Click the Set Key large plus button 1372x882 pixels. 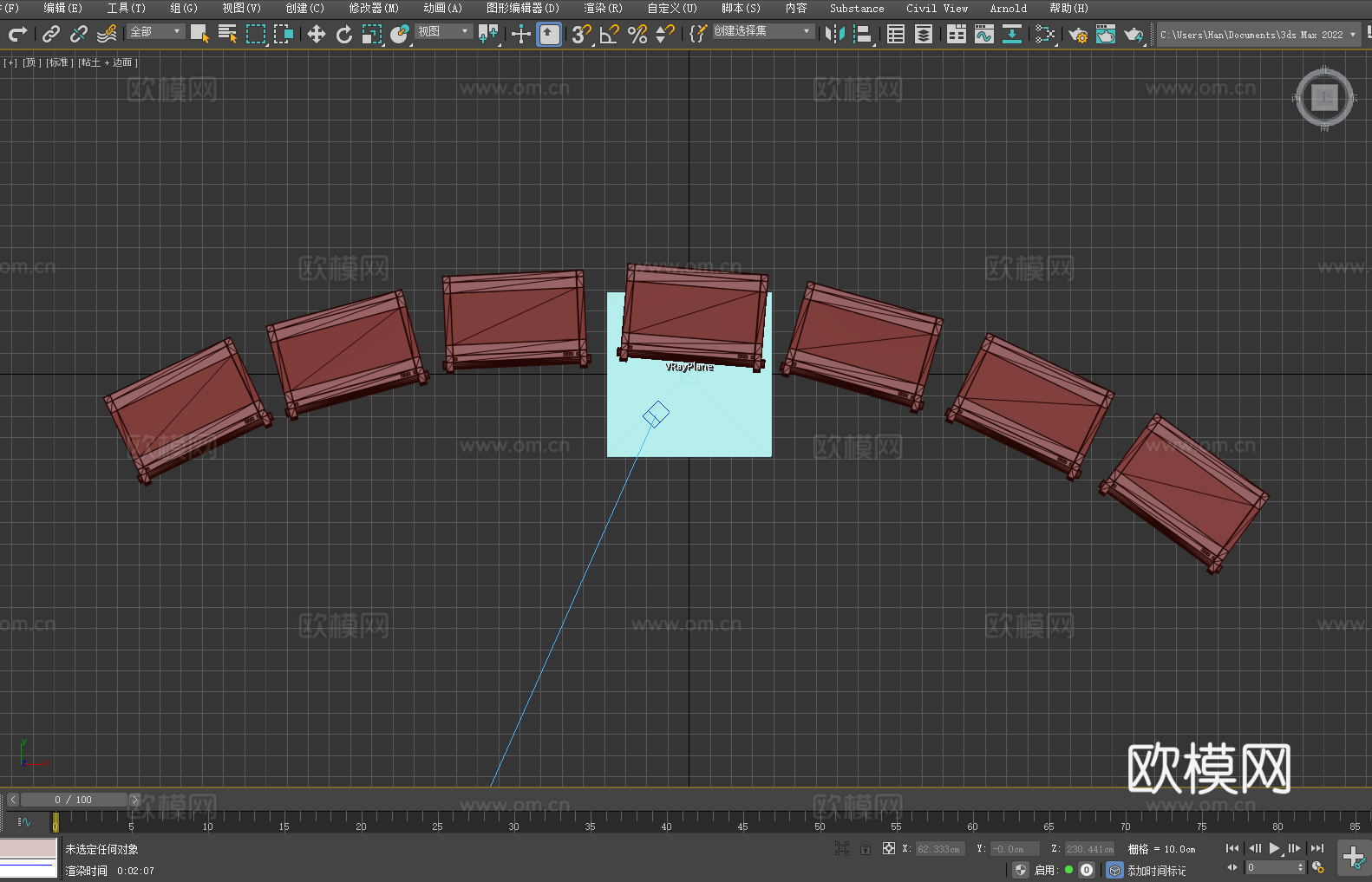click(x=1354, y=857)
